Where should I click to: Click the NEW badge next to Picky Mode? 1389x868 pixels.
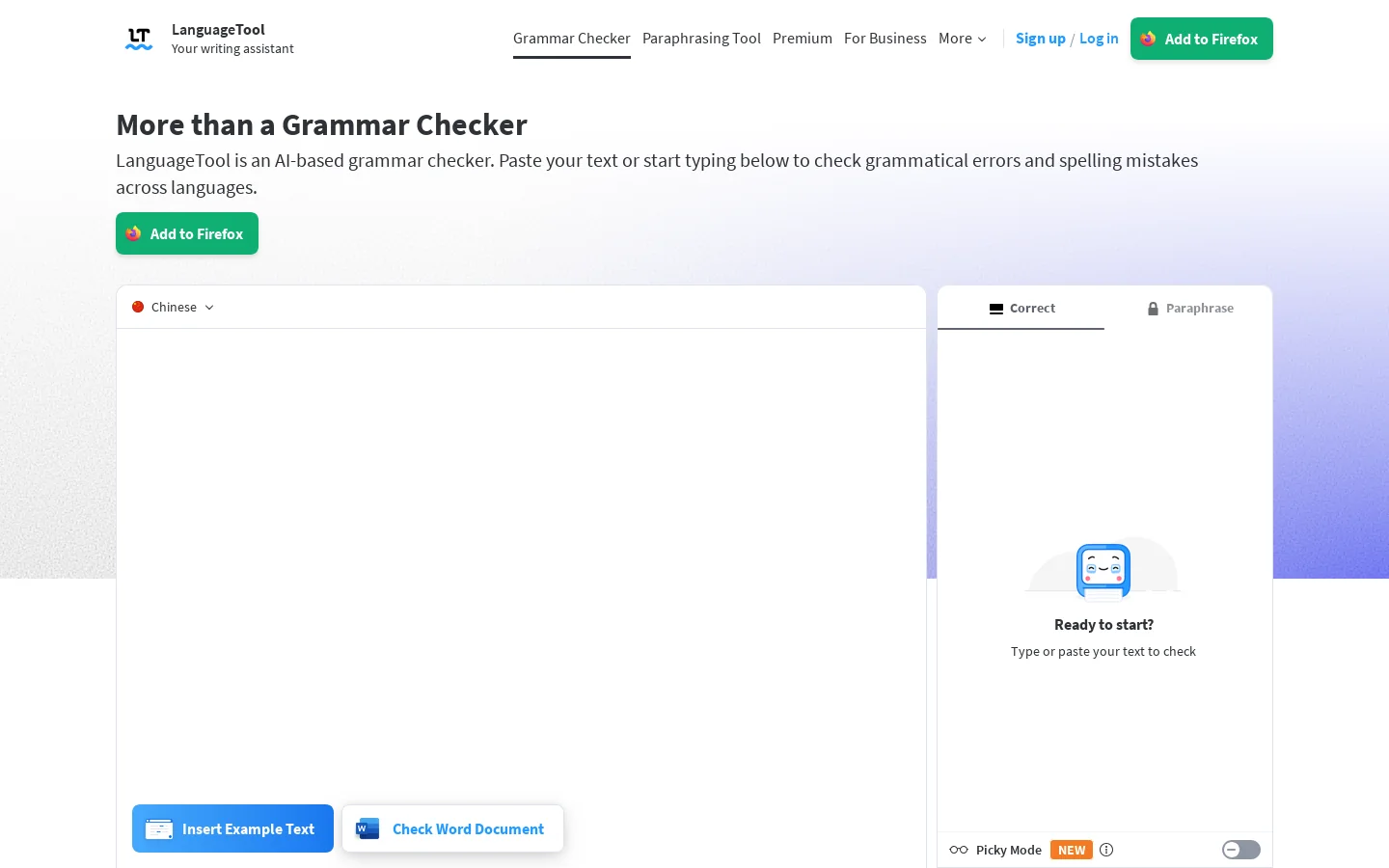1072,850
